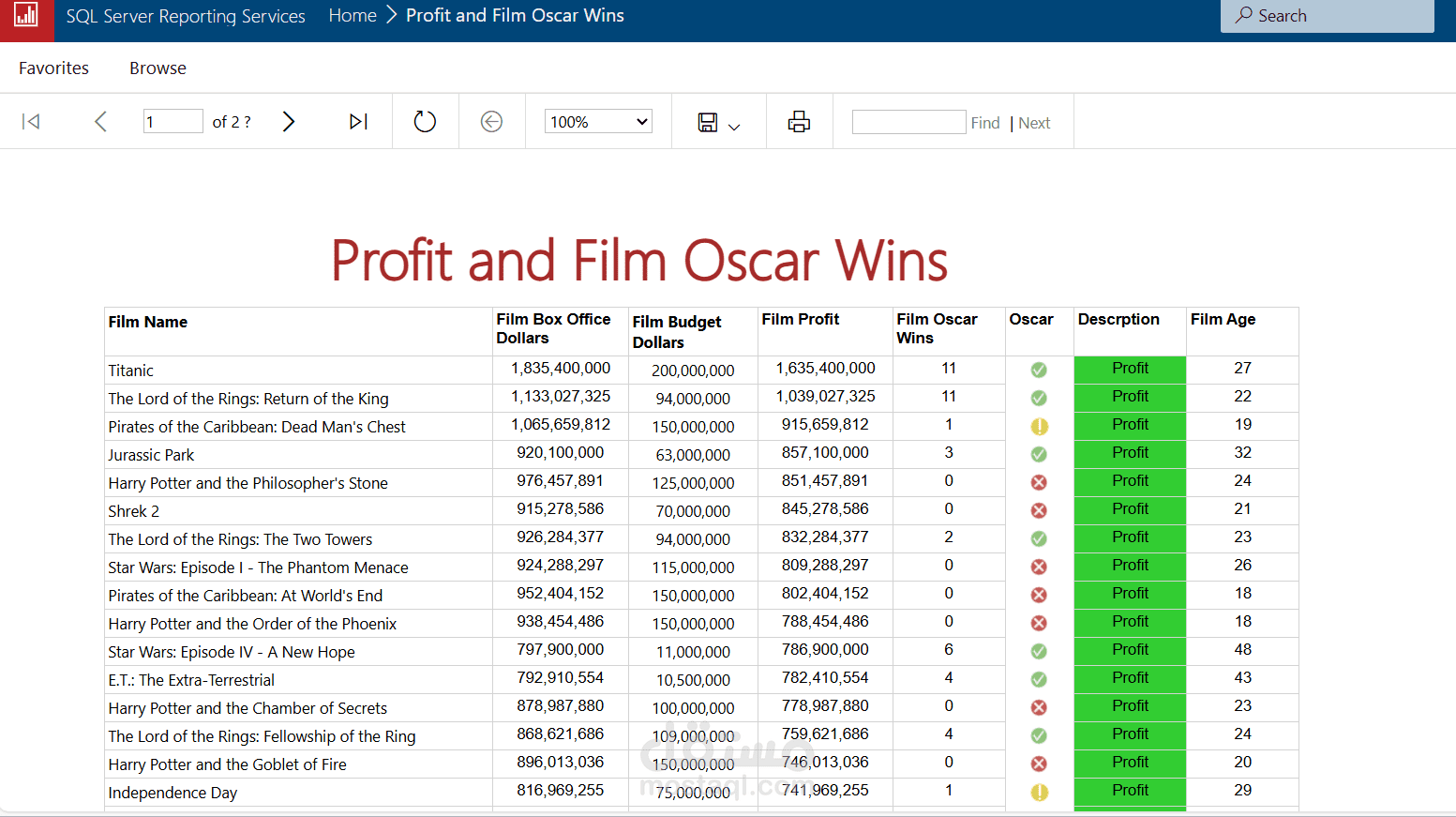Jump to the last page
The height and width of the screenshot is (817, 1456).
click(x=357, y=121)
